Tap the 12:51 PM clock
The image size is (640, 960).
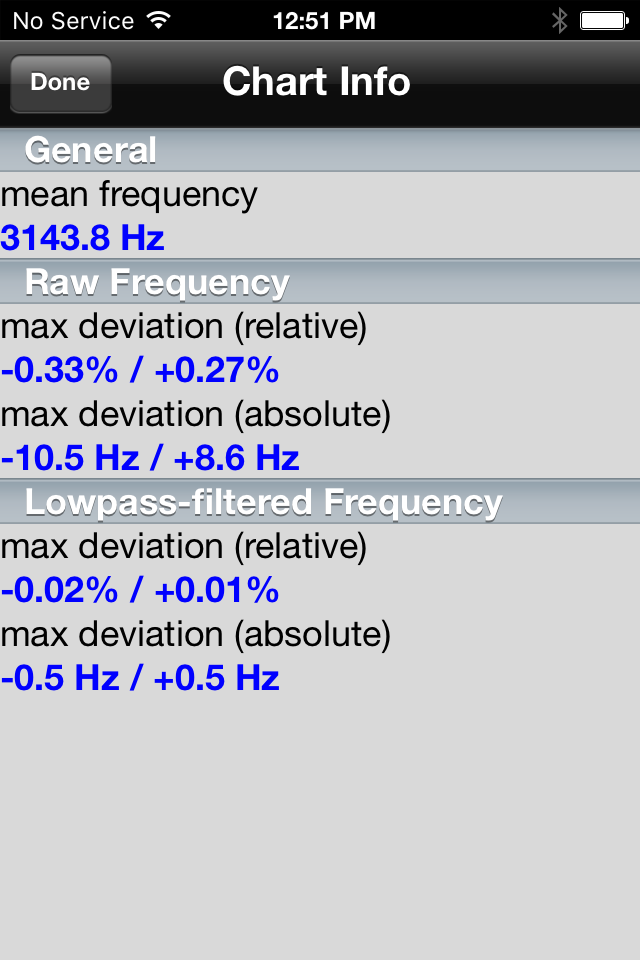324,21
